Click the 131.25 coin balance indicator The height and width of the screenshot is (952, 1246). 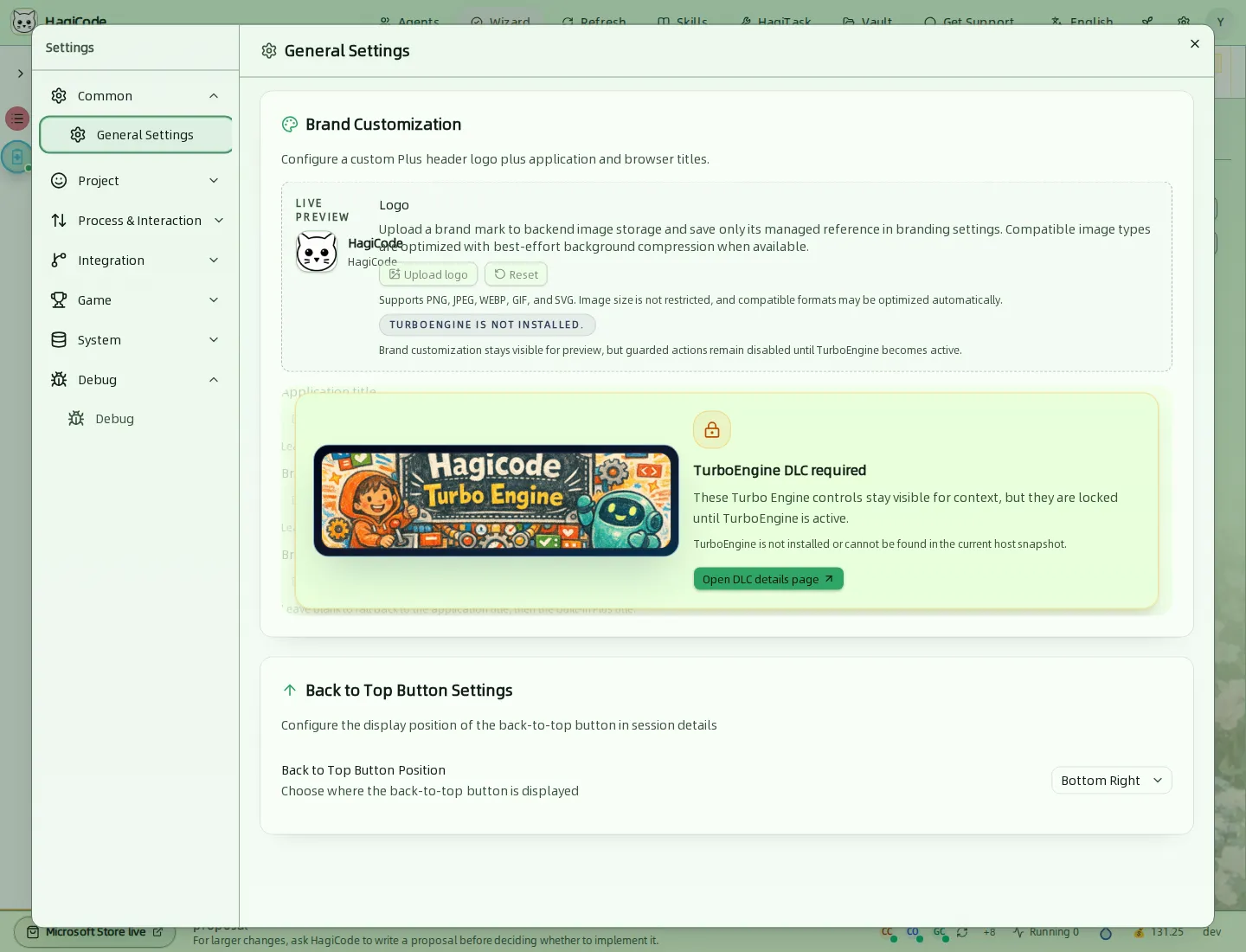[x=1159, y=932]
